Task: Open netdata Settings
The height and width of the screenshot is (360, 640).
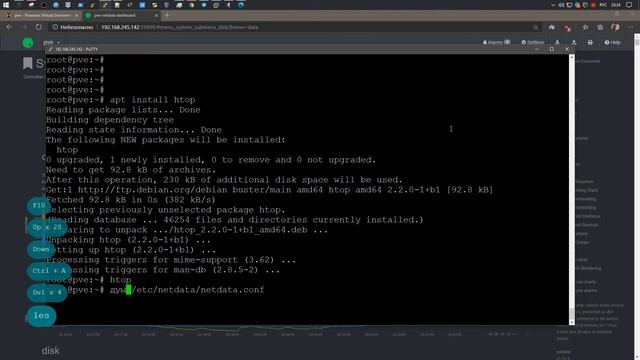Action: pos(533,42)
